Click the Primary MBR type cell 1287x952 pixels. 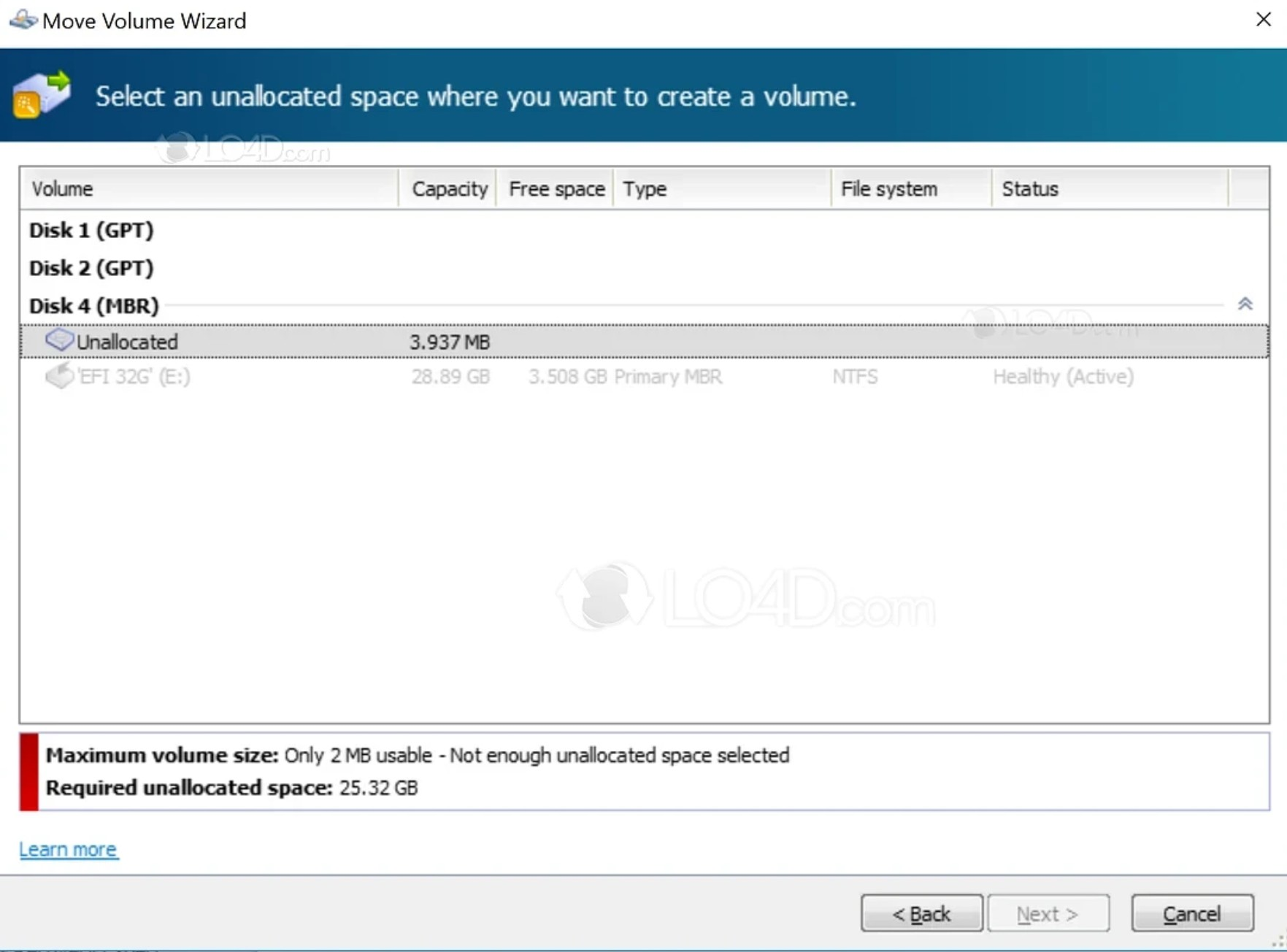click(x=668, y=377)
